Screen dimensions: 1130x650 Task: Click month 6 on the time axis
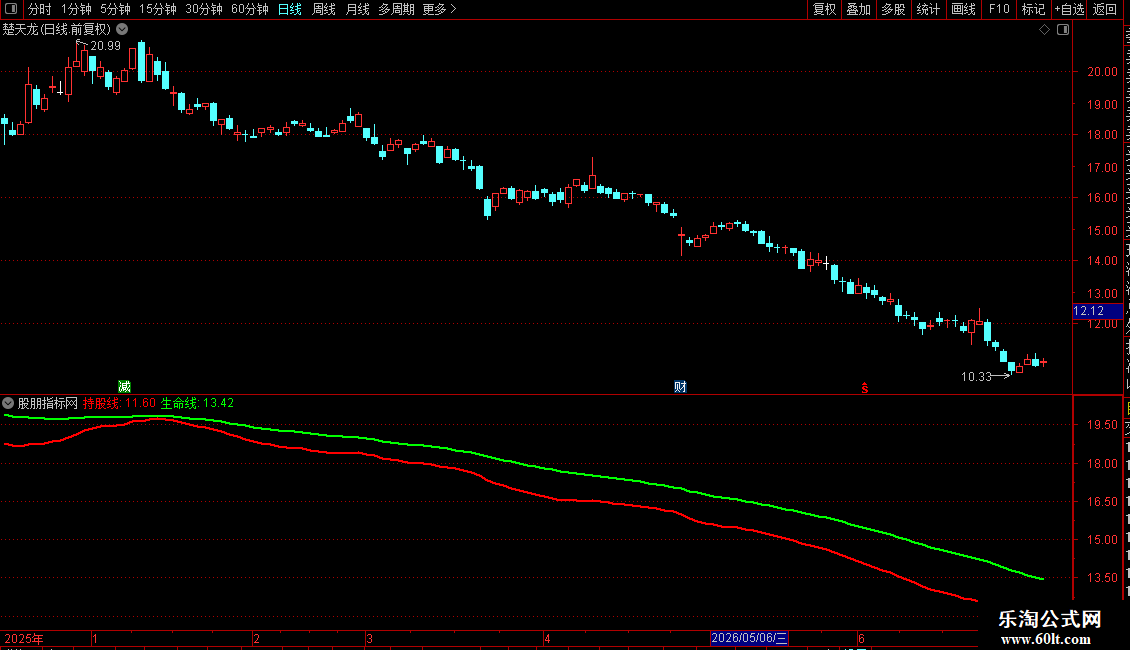point(861,638)
